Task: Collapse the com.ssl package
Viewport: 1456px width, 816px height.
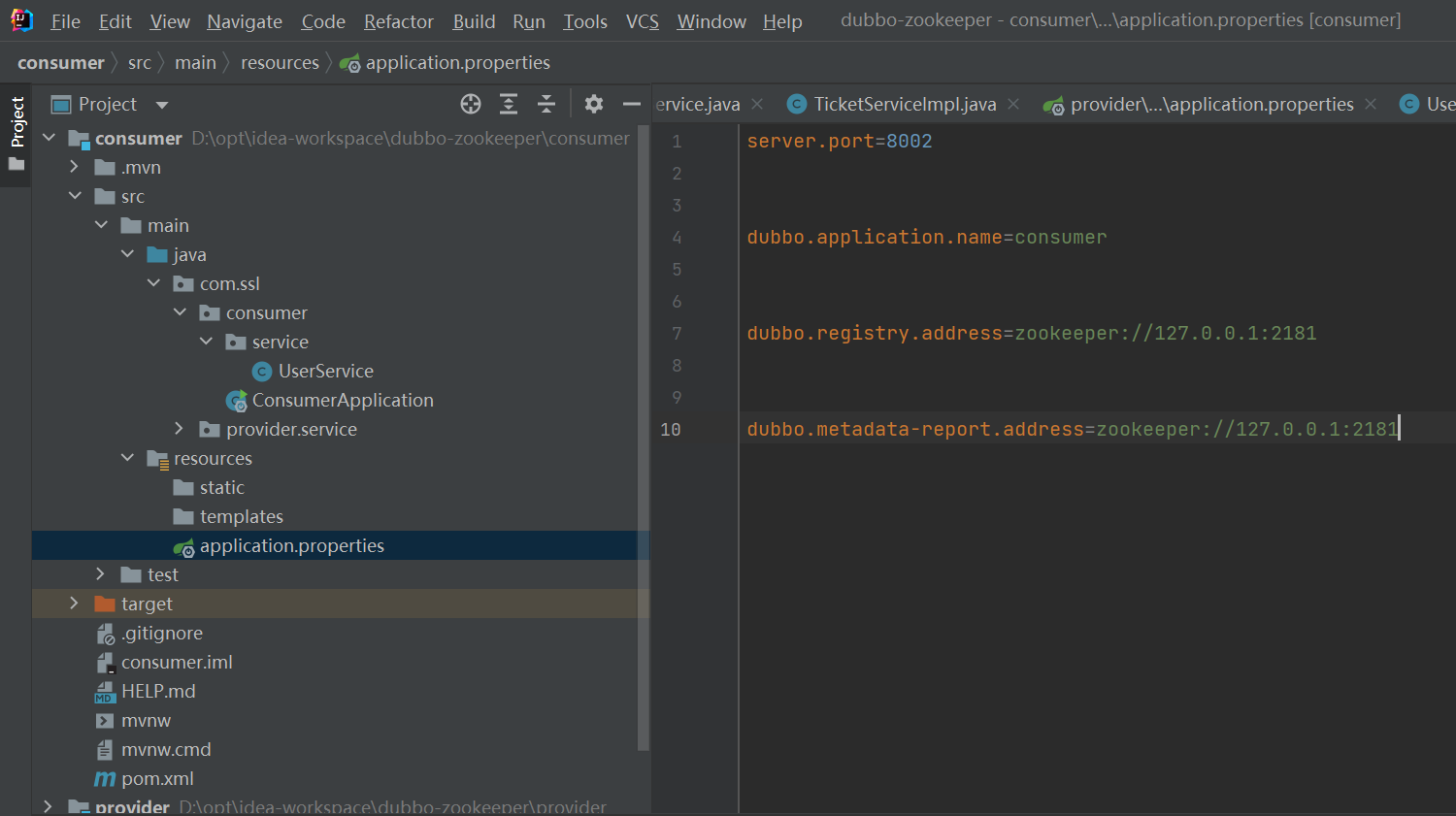Action: (x=153, y=283)
